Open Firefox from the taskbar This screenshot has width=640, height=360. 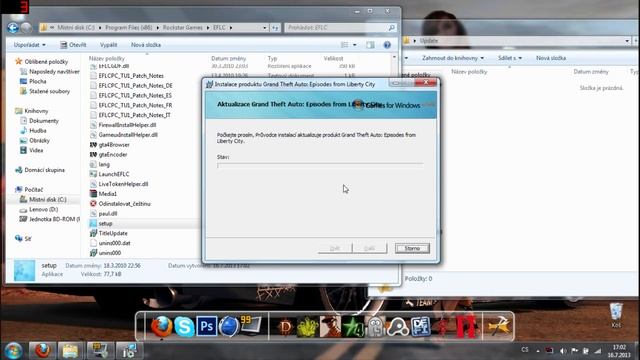(x=42, y=351)
